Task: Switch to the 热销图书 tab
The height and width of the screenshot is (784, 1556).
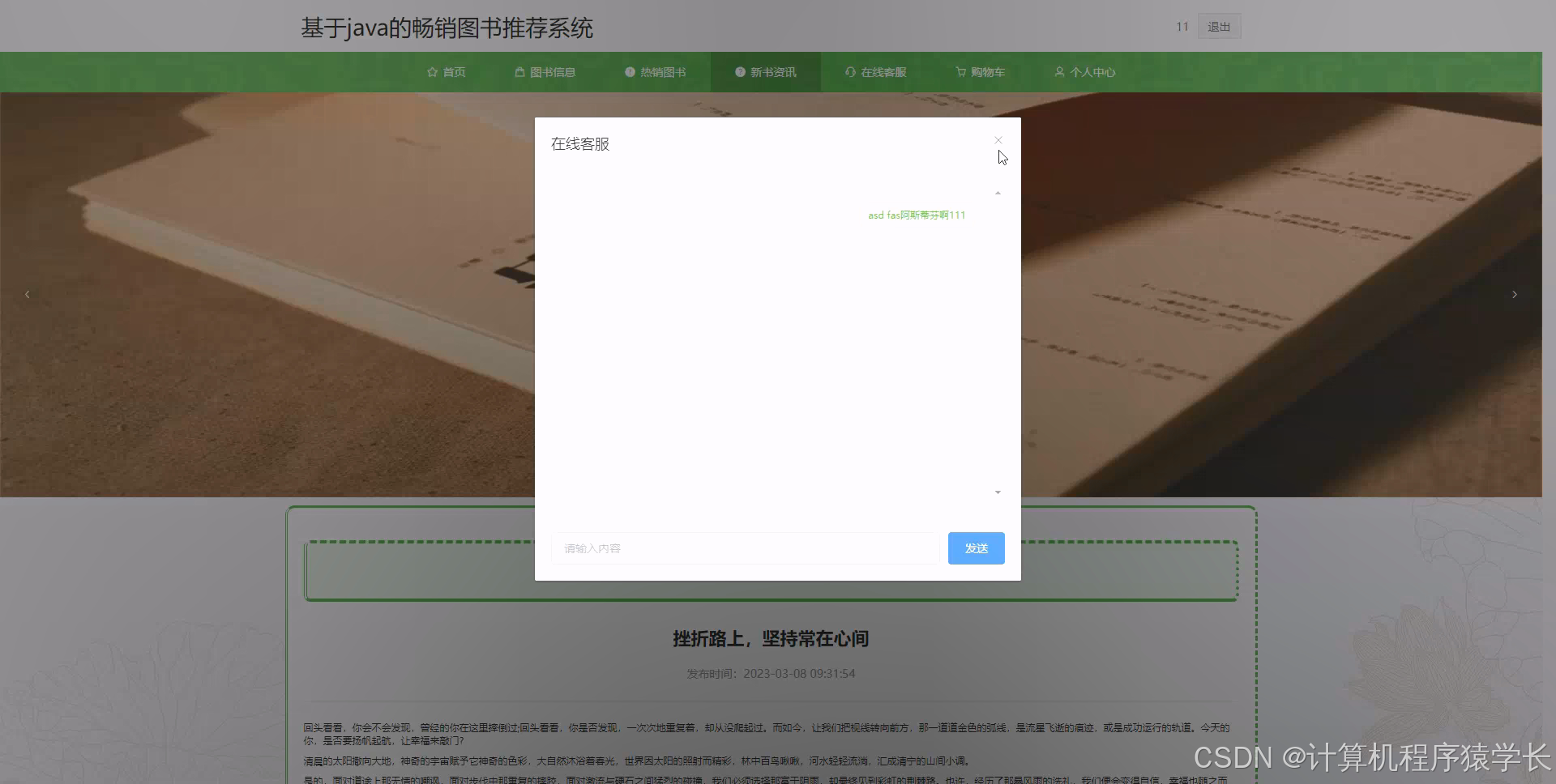Action: tap(663, 71)
